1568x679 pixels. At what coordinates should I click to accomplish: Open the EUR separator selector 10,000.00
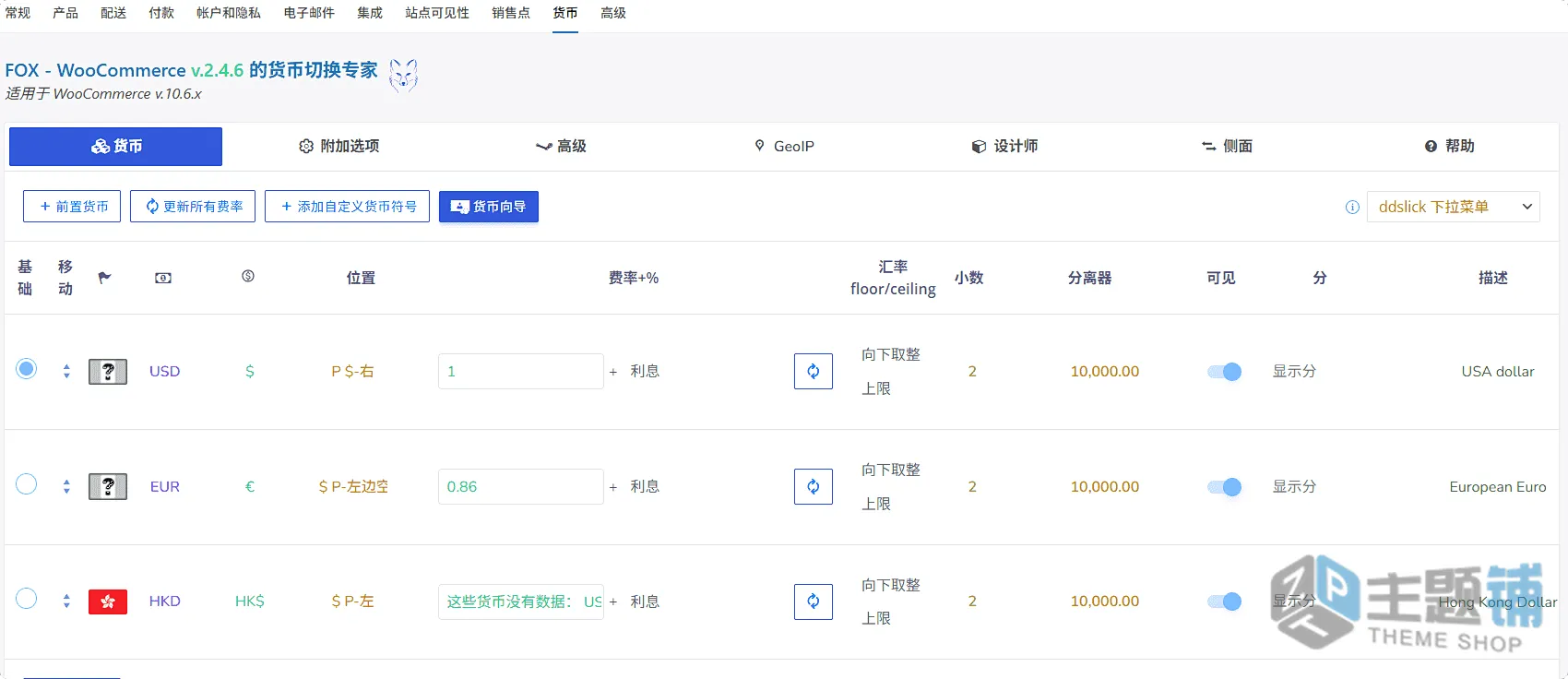pos(1104,486)
